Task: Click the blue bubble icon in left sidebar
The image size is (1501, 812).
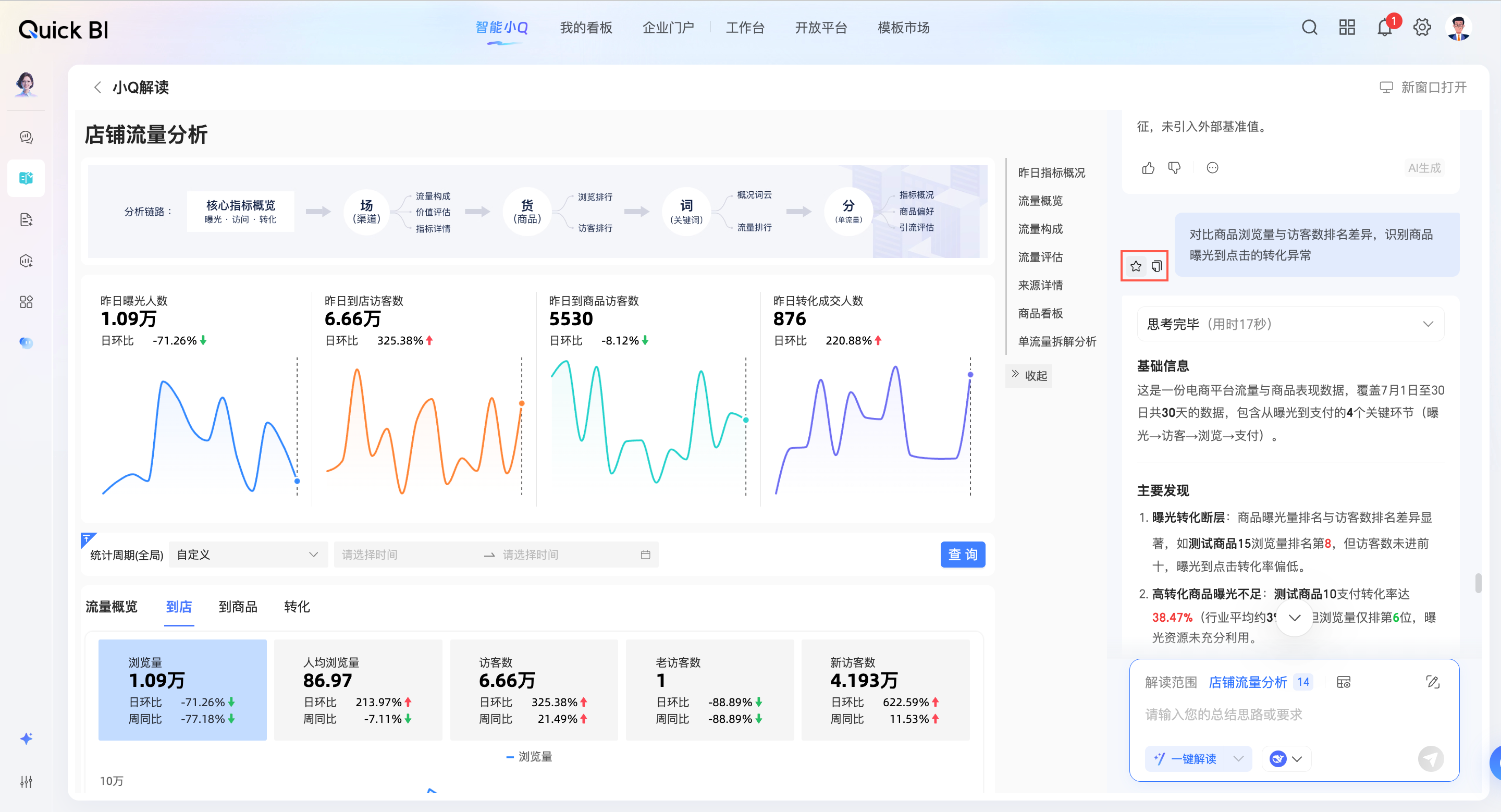Action: point(26,342)
